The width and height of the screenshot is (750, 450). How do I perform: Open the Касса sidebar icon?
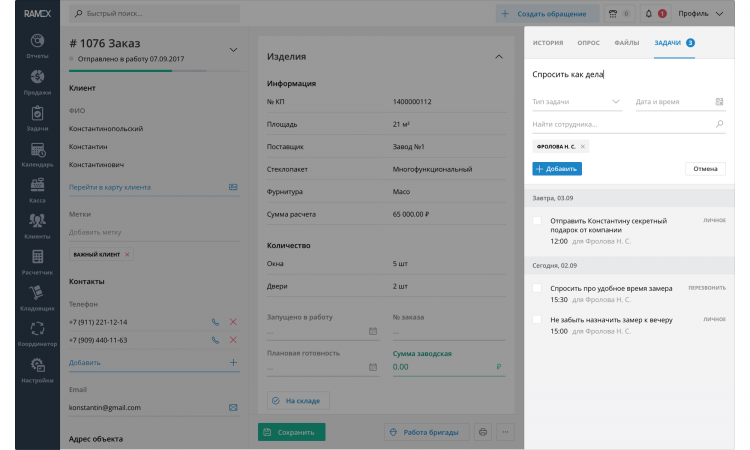tap(37, 189)
